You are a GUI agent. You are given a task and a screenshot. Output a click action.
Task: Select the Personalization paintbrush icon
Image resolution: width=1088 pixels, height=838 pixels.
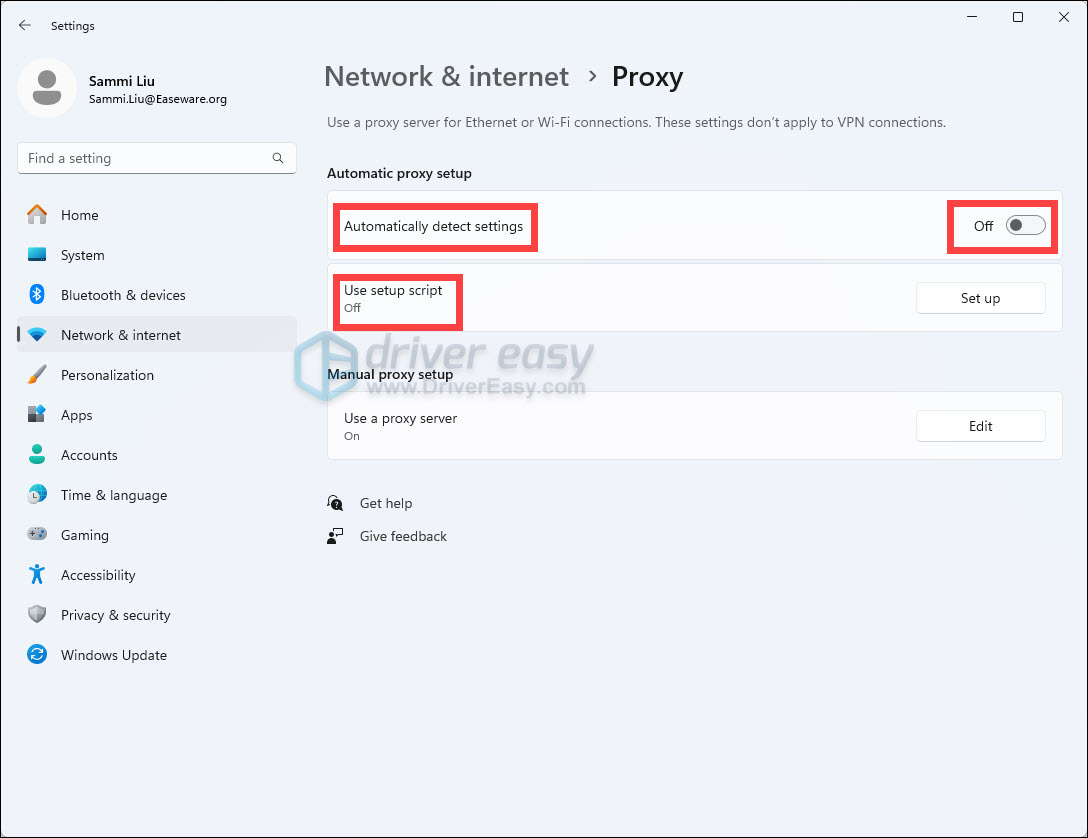tap(37, 375)
